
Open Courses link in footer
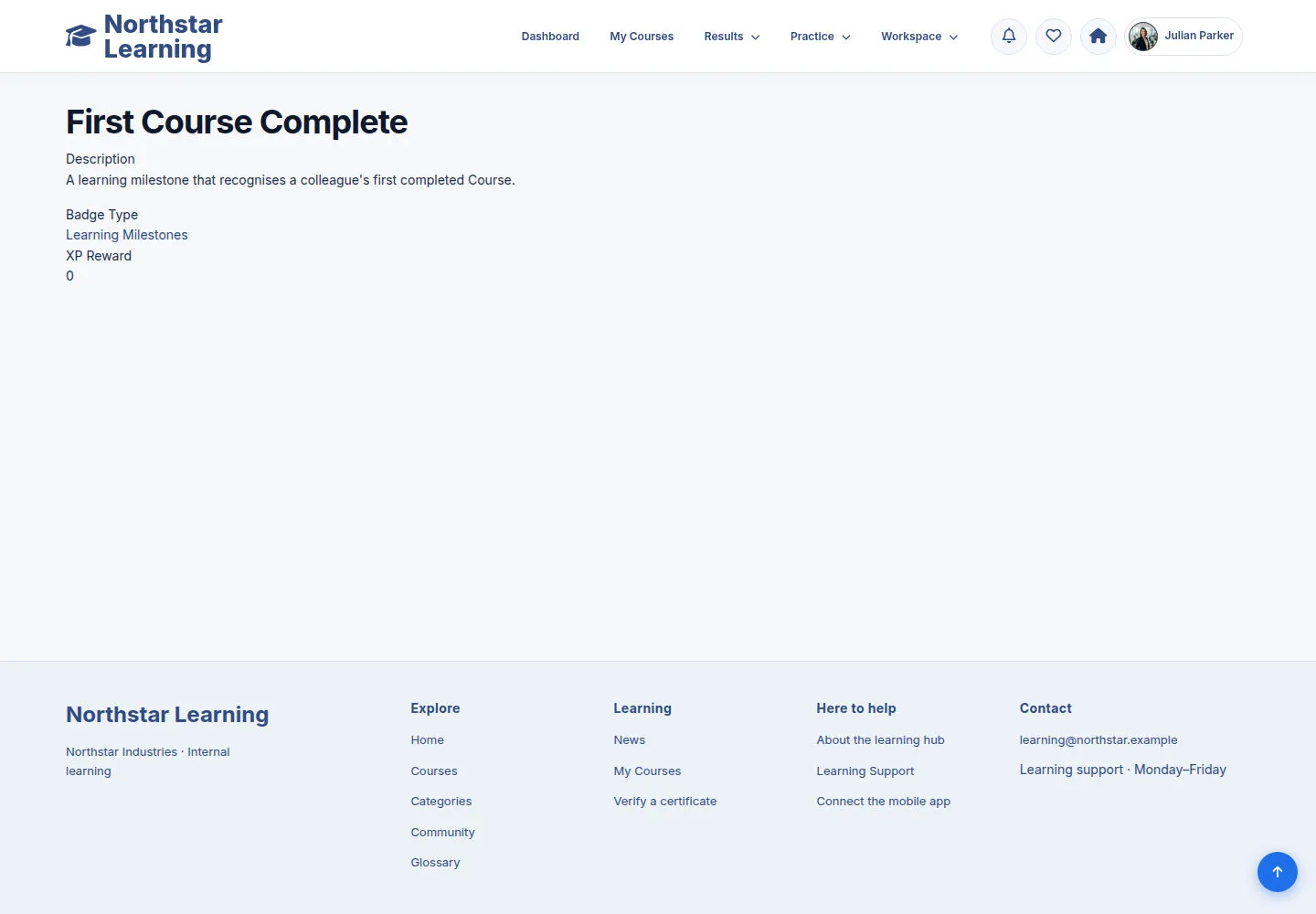coord(434,771)
